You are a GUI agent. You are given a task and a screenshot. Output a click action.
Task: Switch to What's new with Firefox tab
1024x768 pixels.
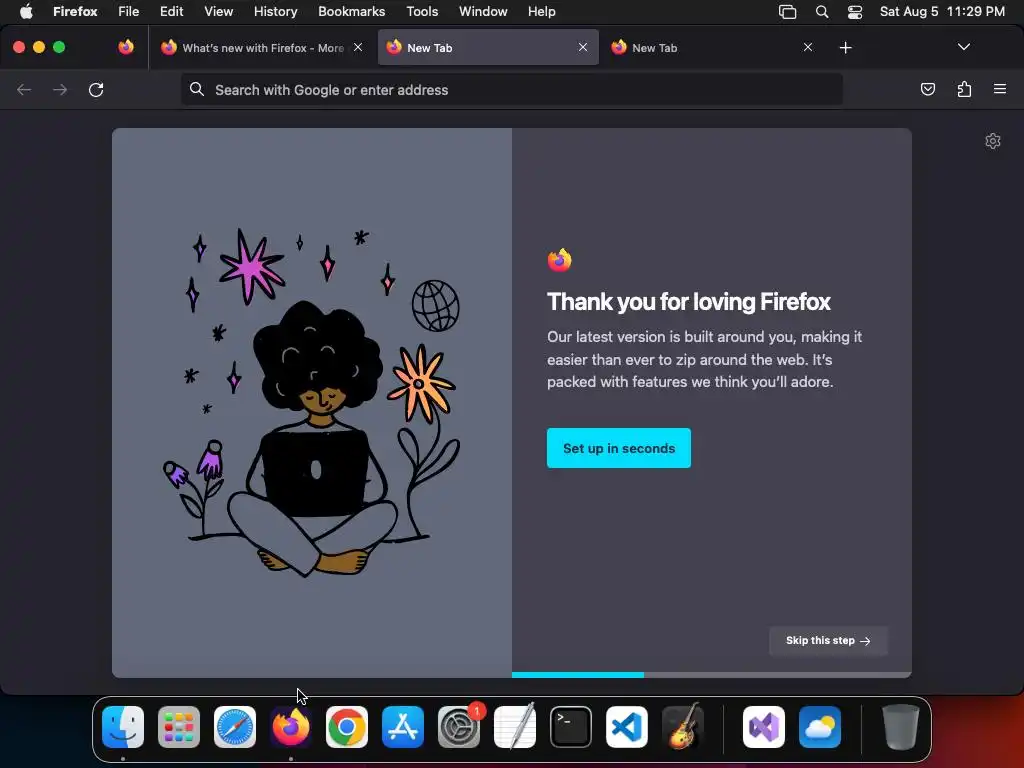point(261,48)
